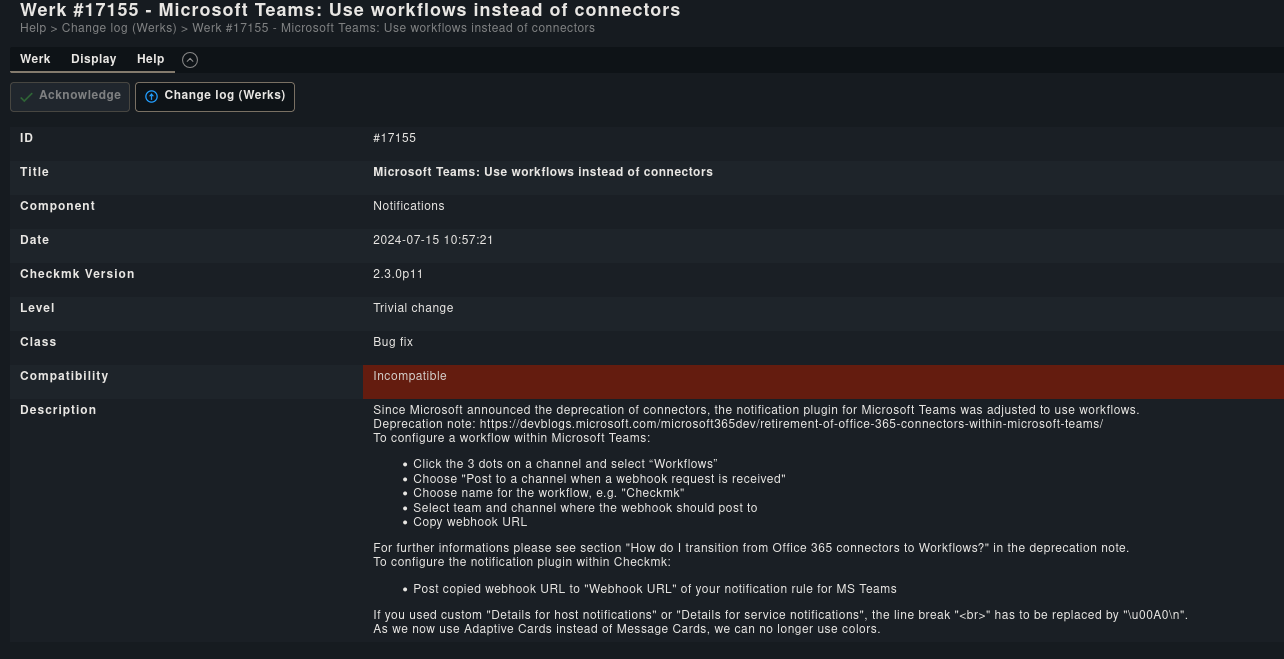1284x659 pixels.
Task: Click the devblogs.microsoft.com deprecation note URL
Action: point(791,424)
